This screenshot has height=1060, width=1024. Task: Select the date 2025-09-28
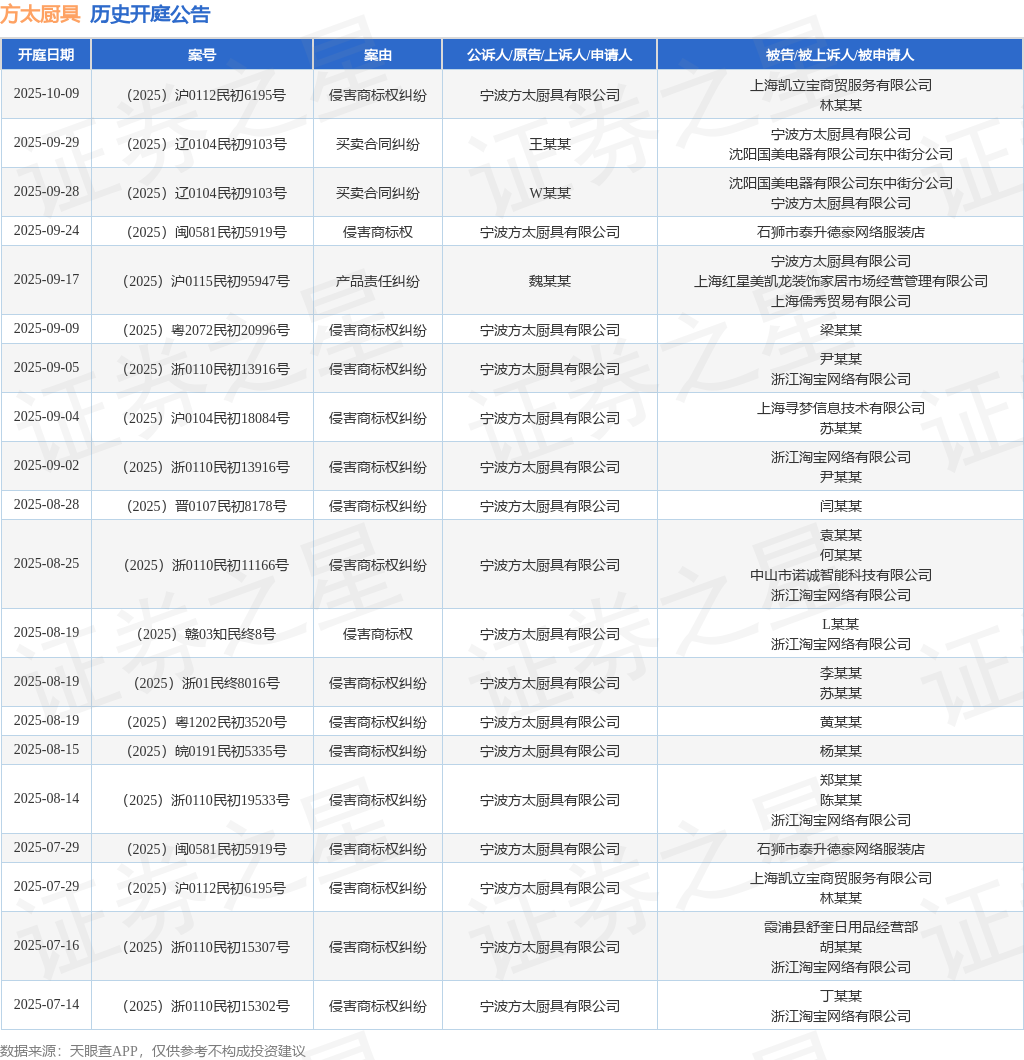46,192
